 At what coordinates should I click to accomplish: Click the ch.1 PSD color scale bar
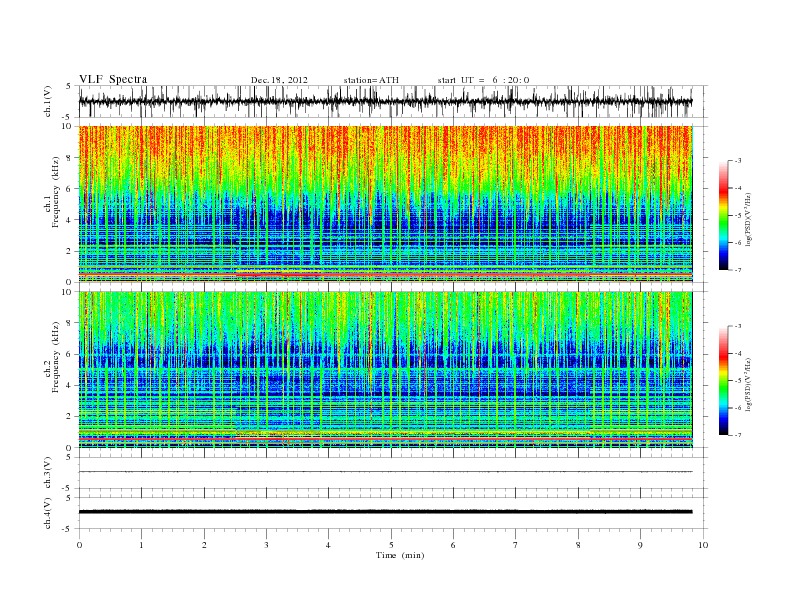[724, 216]
